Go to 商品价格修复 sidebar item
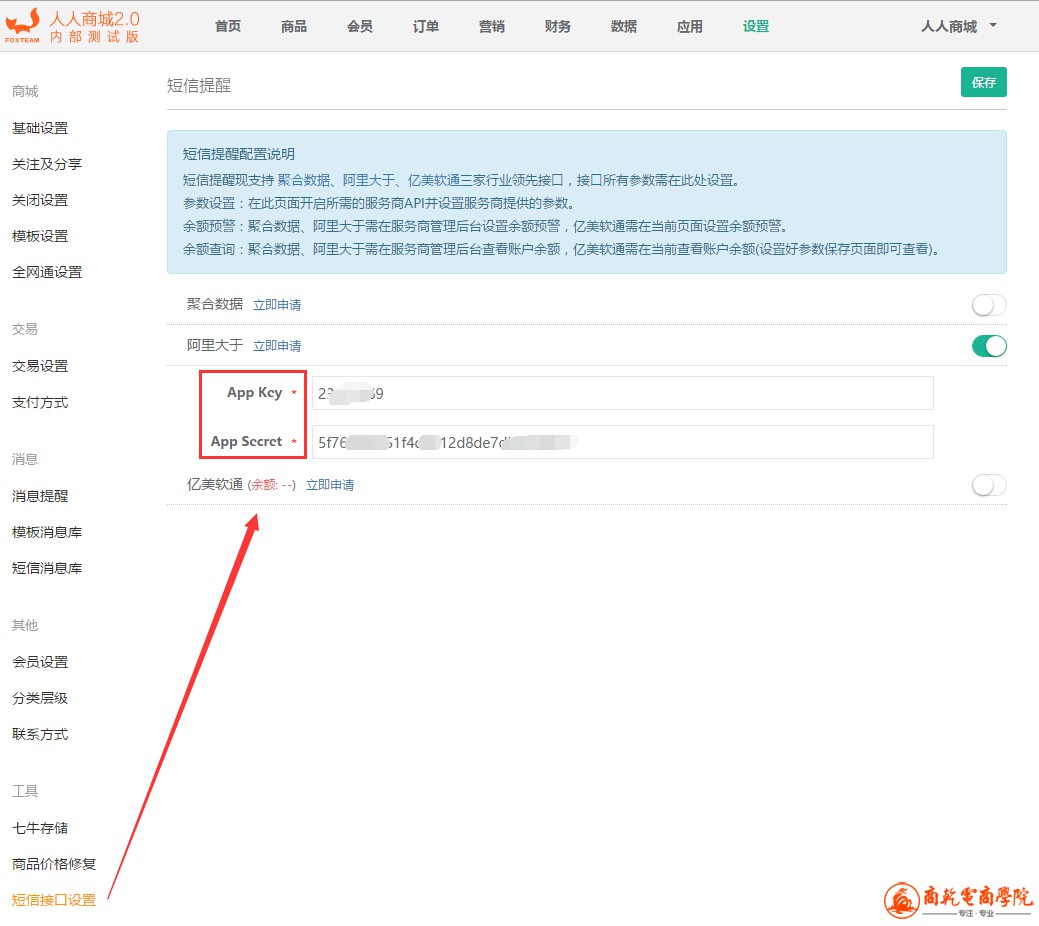The image size is (1039, 926). point(54,864)
